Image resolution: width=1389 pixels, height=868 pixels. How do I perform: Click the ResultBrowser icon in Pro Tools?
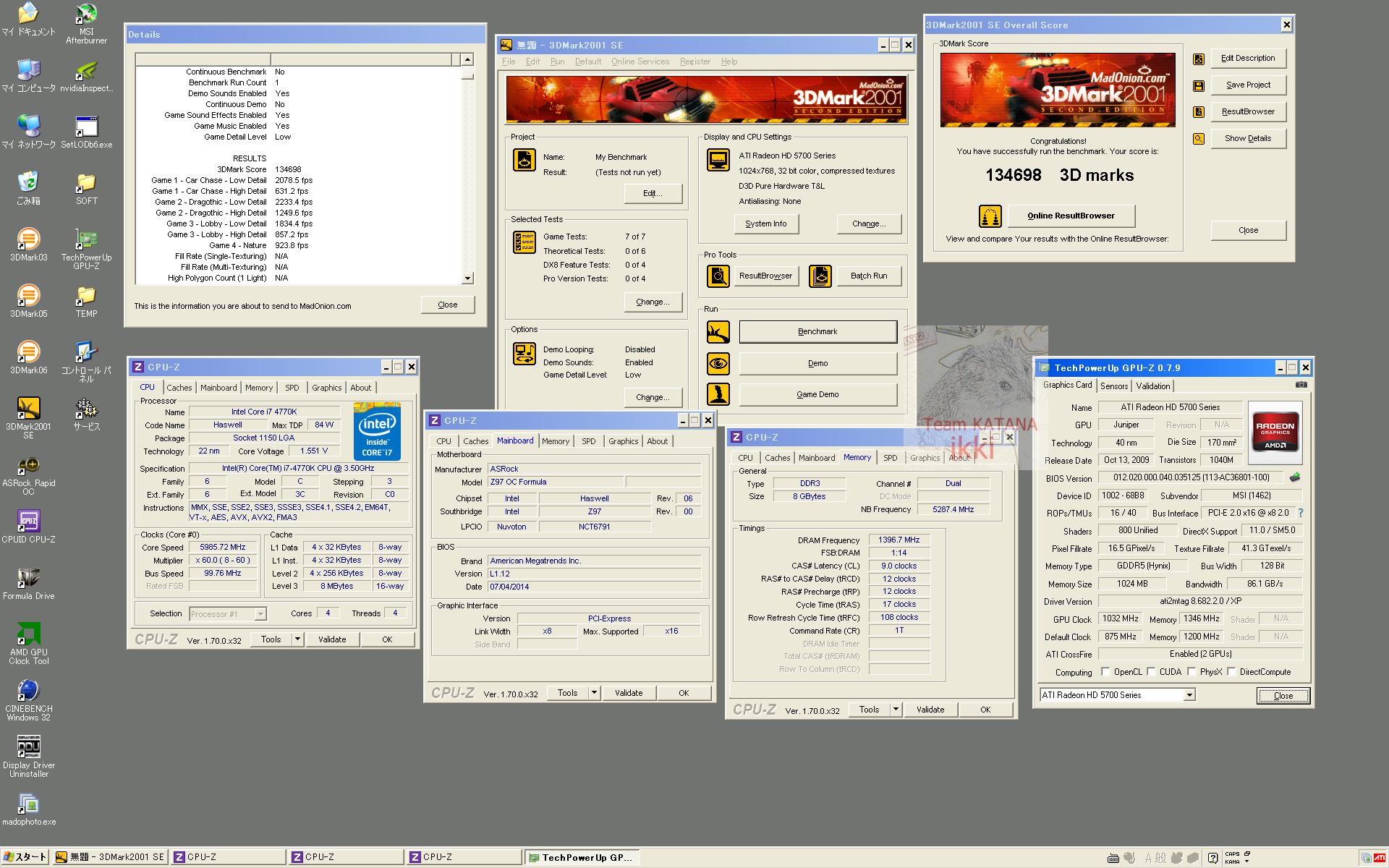[718, 276]
